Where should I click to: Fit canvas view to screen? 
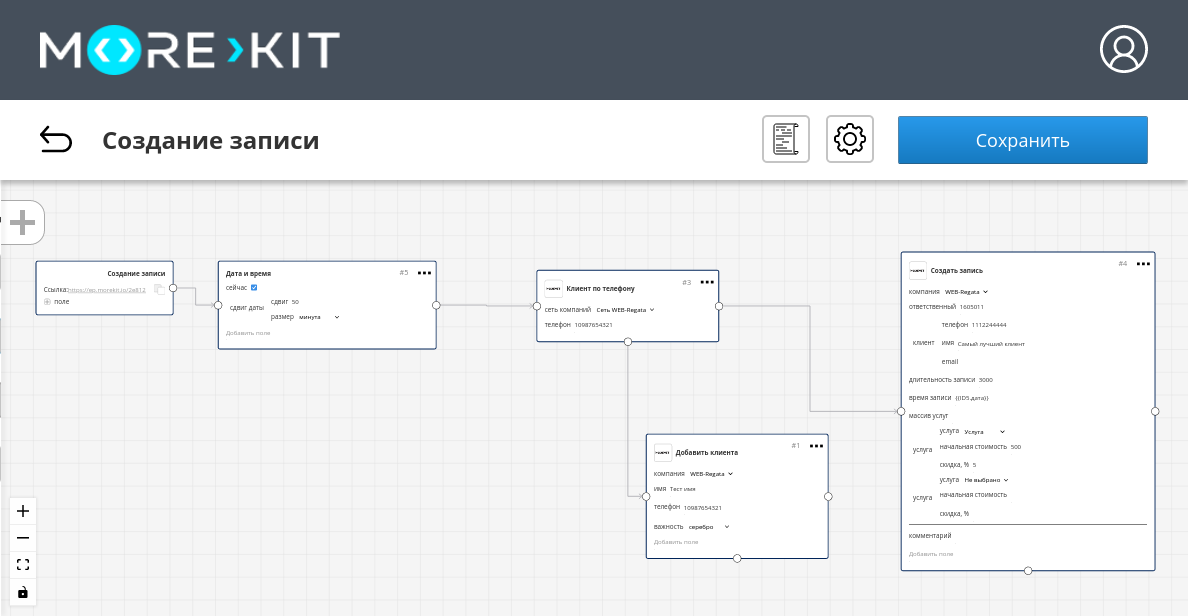tap(23, 564)
